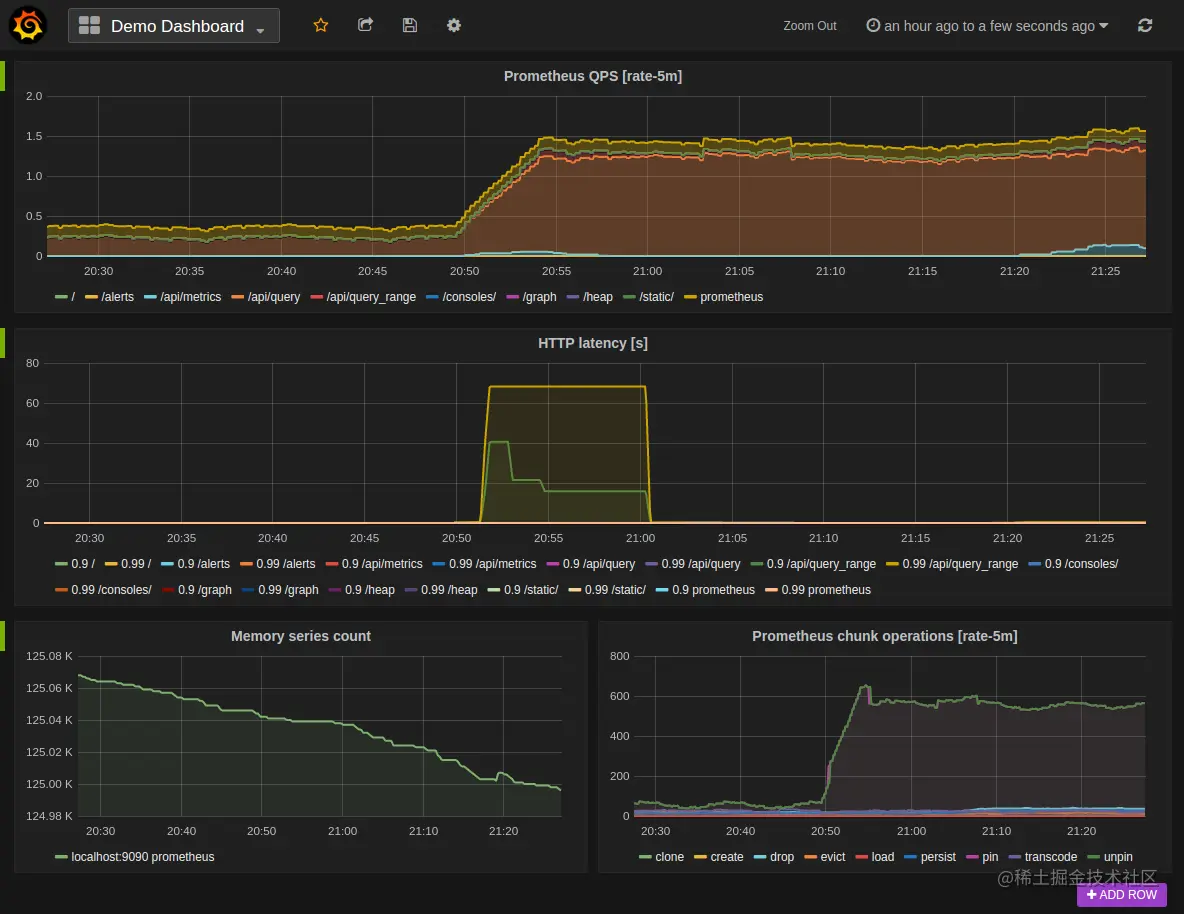Toggle the 0.9 /heap latency series

370,589
